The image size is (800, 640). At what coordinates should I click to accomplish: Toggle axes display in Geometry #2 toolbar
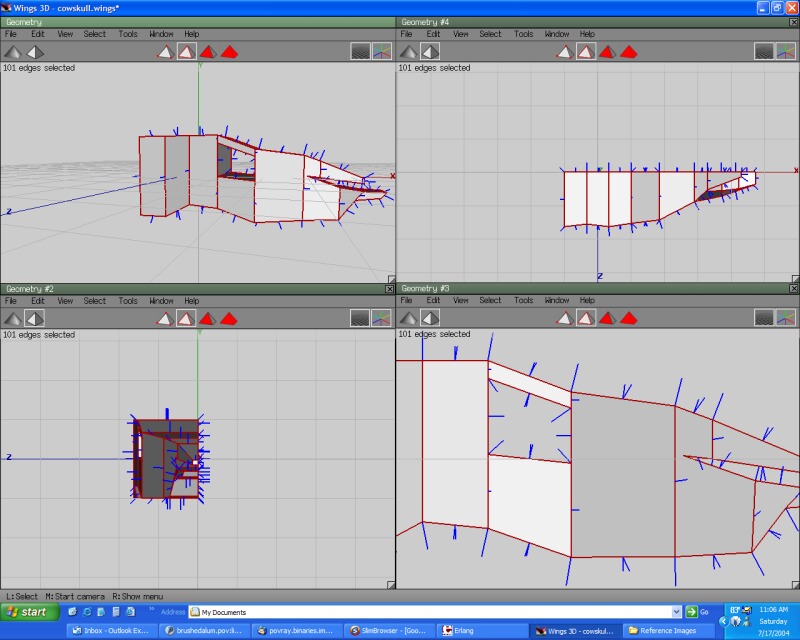382,318
